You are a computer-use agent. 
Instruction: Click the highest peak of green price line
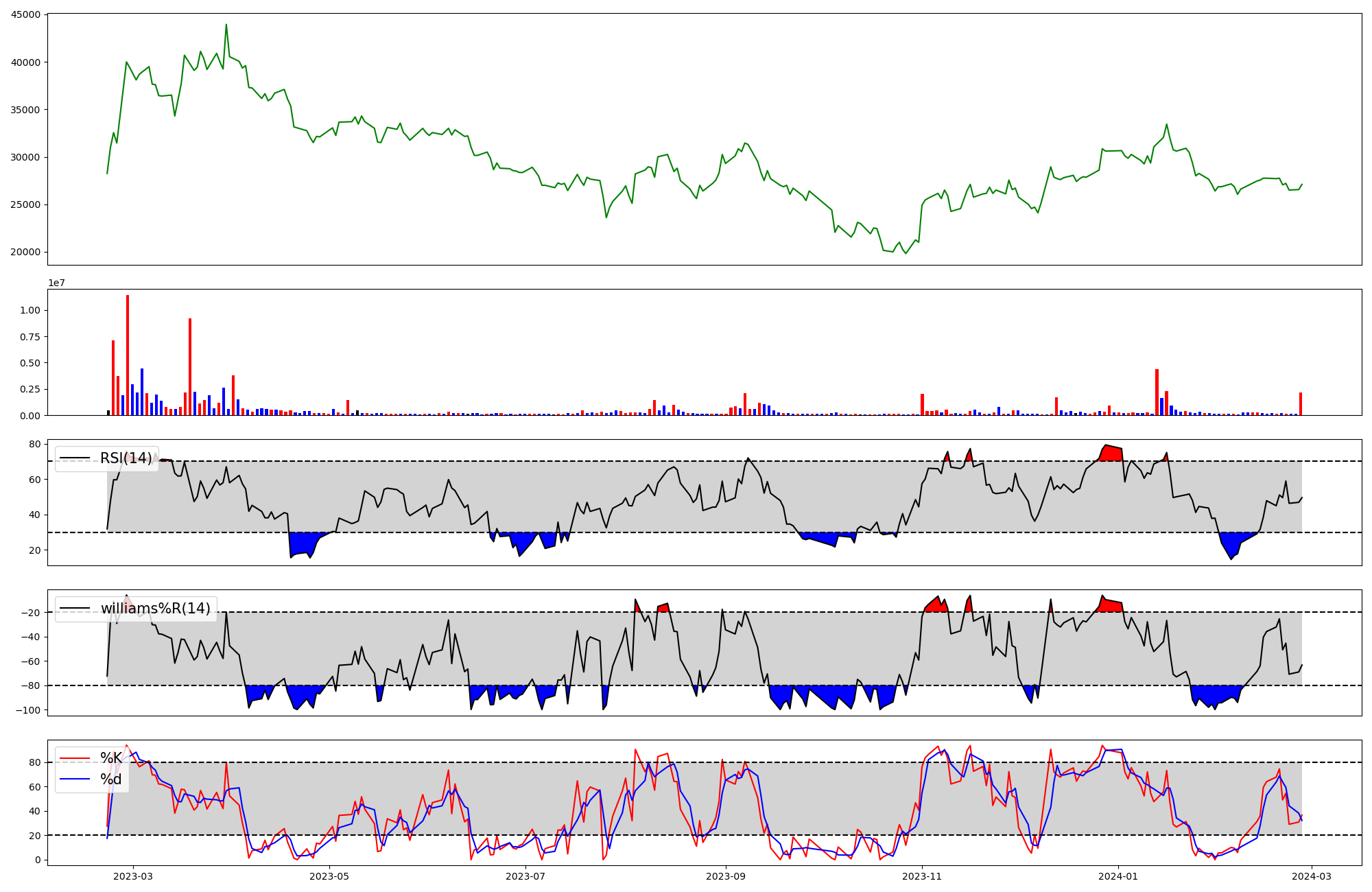(226, 25)
